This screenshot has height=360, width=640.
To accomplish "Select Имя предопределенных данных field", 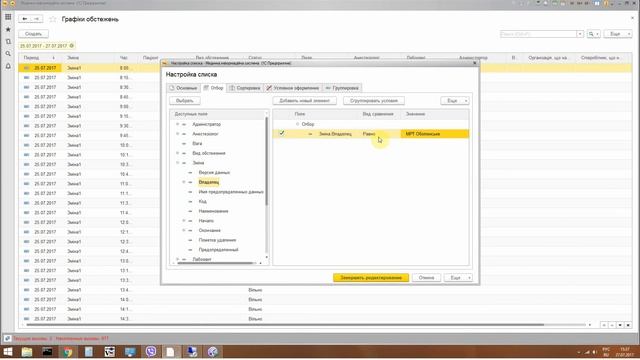I will [x=231, y=192].
